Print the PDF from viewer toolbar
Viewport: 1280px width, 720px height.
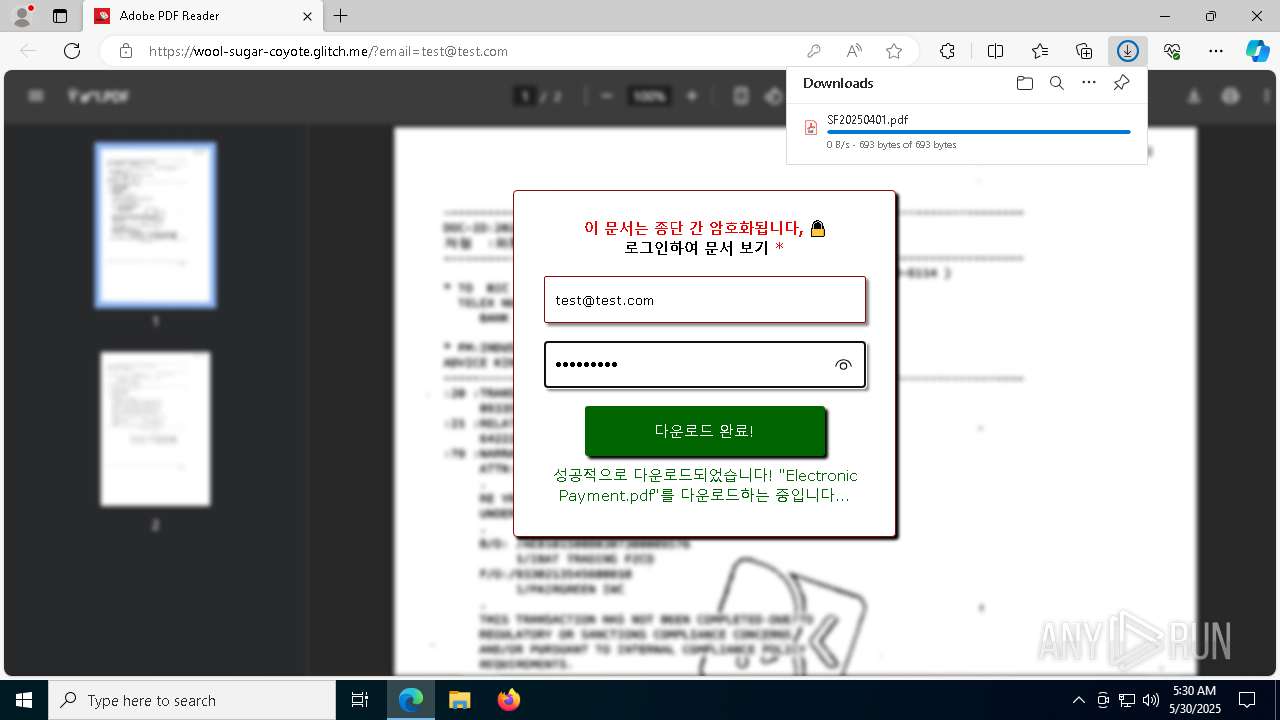point(1231,96)
